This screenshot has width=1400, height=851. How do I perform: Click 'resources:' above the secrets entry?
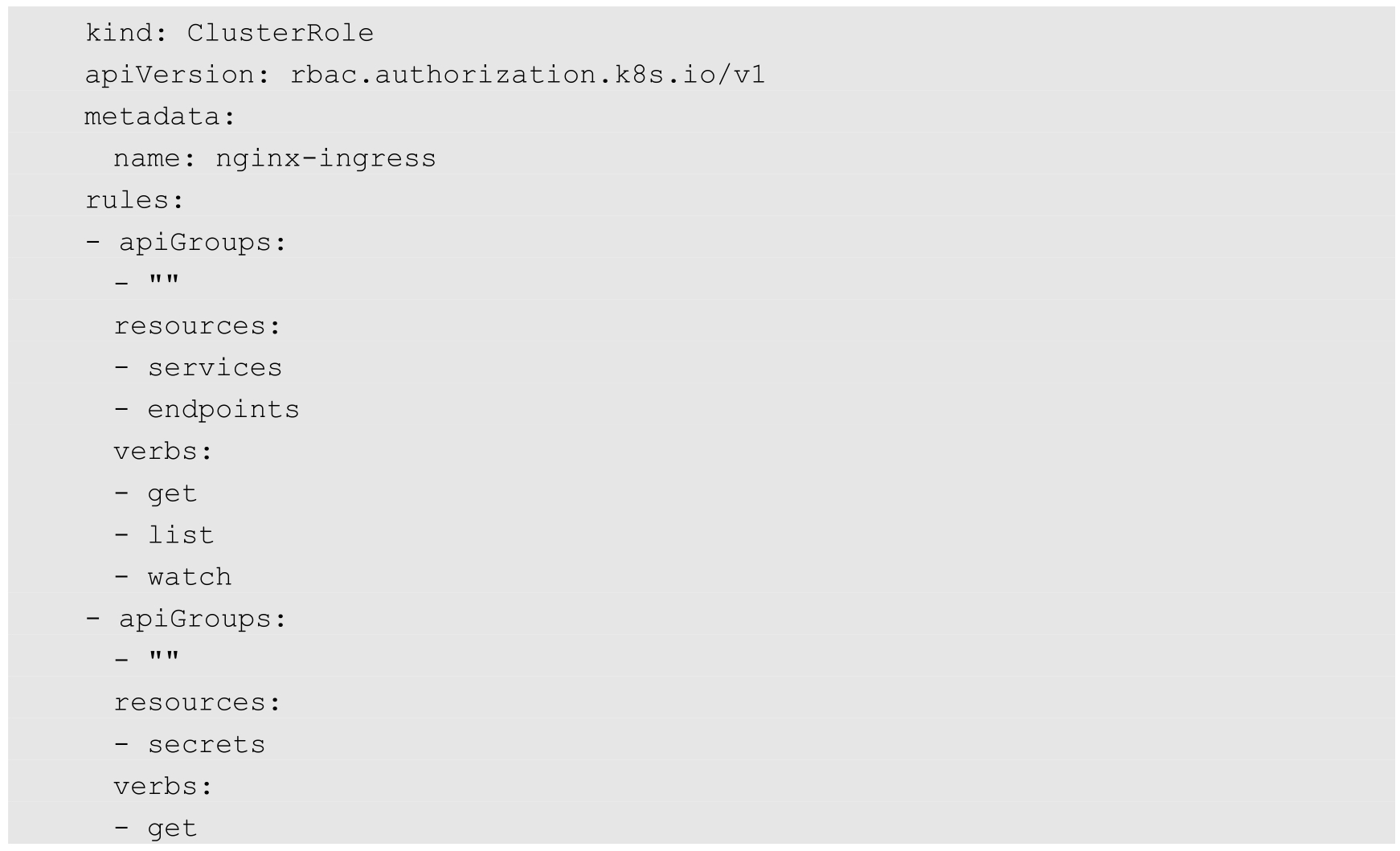198,702
